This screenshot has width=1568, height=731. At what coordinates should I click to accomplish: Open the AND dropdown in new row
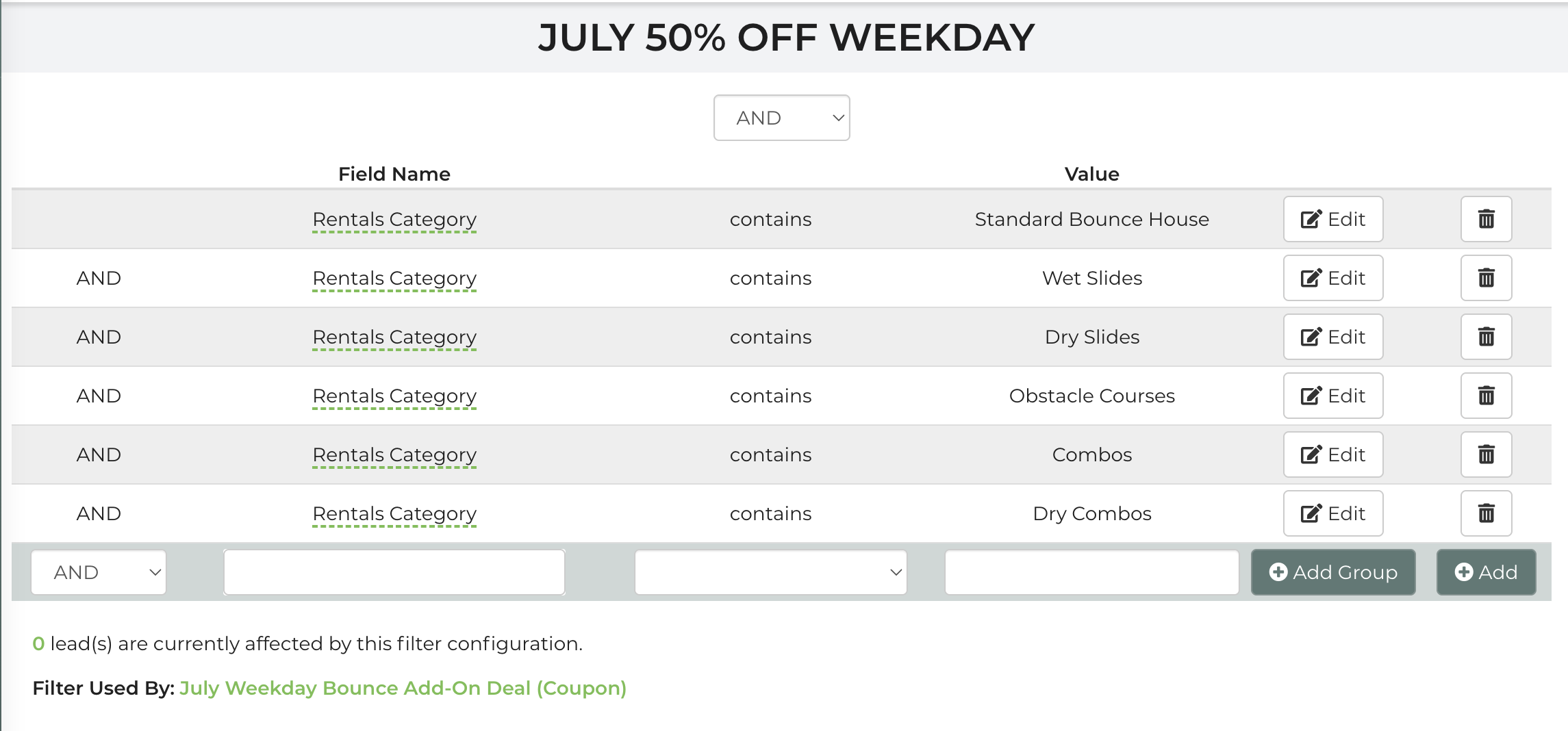99,572
